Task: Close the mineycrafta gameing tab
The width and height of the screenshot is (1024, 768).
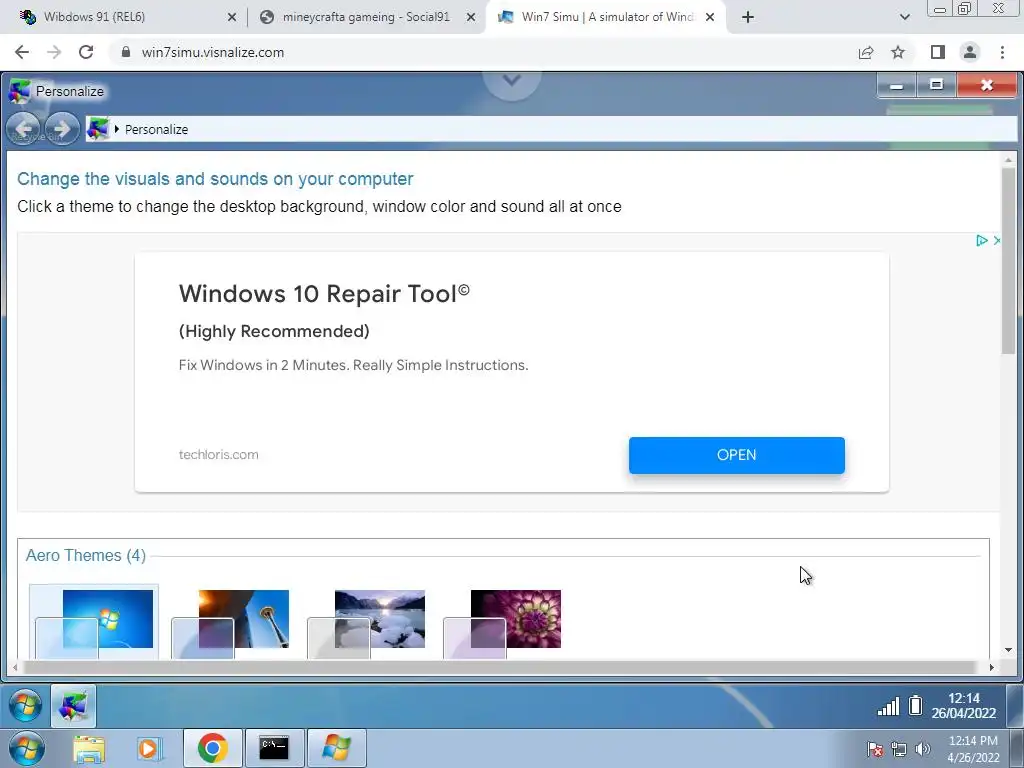Action: click(x=470, y=18)
